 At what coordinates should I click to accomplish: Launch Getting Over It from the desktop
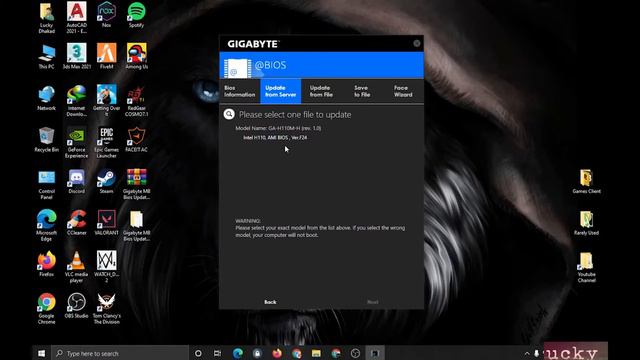(107, 101)
